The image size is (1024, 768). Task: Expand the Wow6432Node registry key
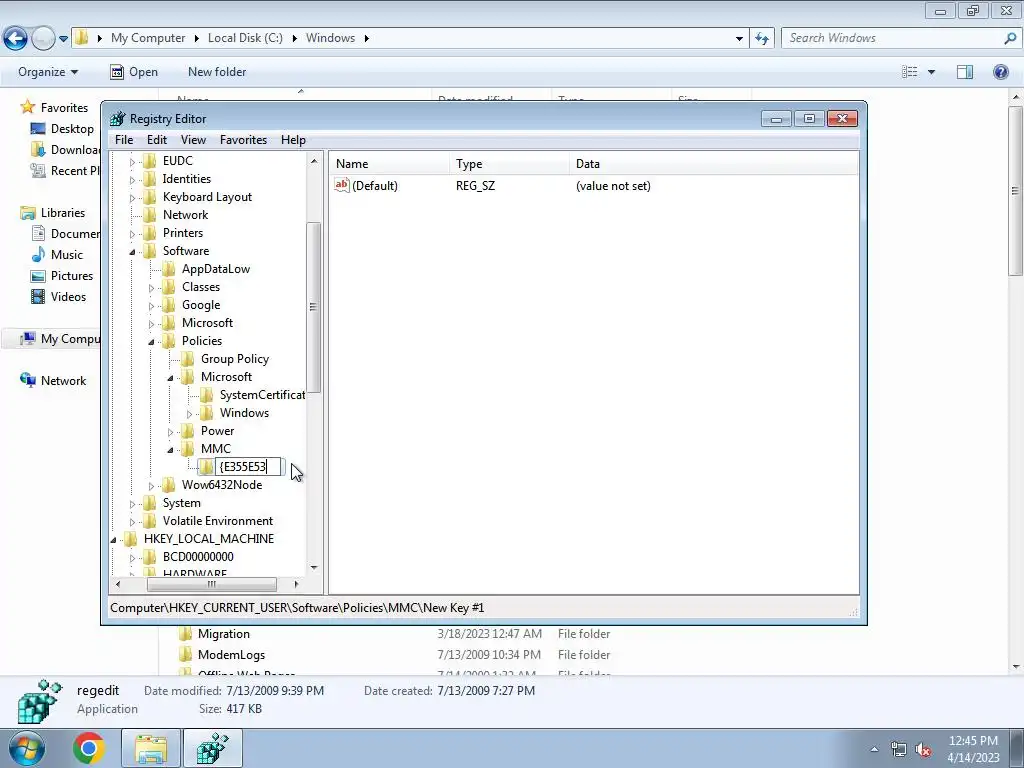pos(151,486)
